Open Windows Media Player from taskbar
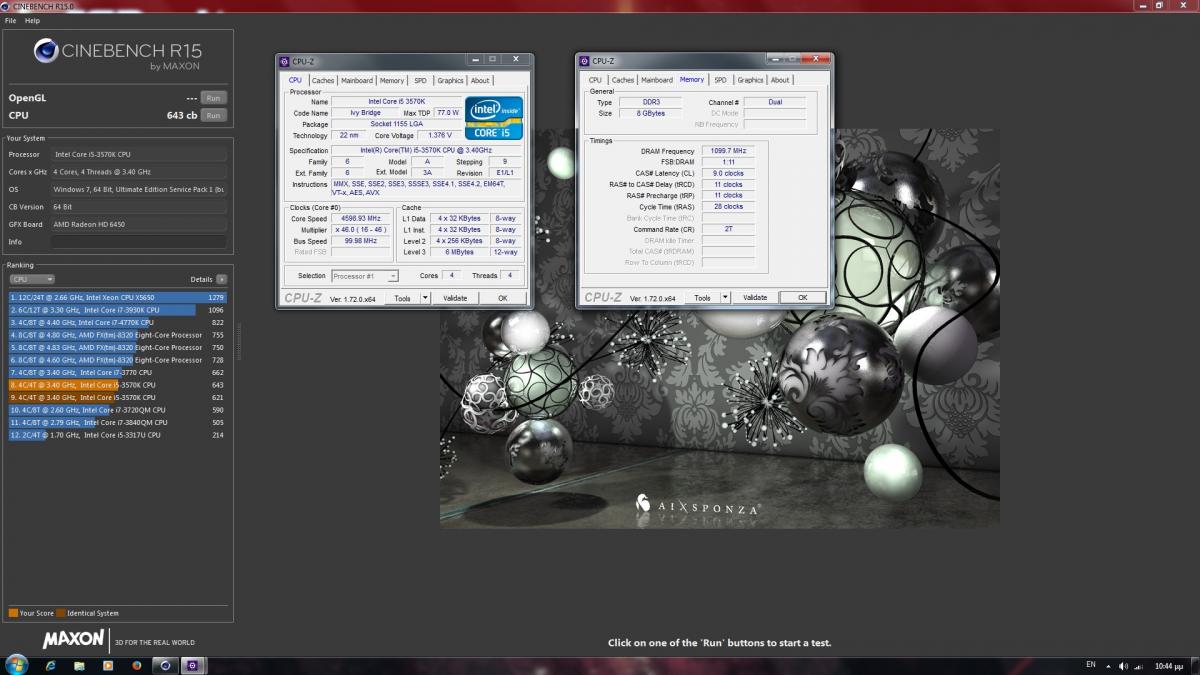Image resolution: width=1200 pixels, height=675 pixels. pyautogui.click(x=108, y=665)
